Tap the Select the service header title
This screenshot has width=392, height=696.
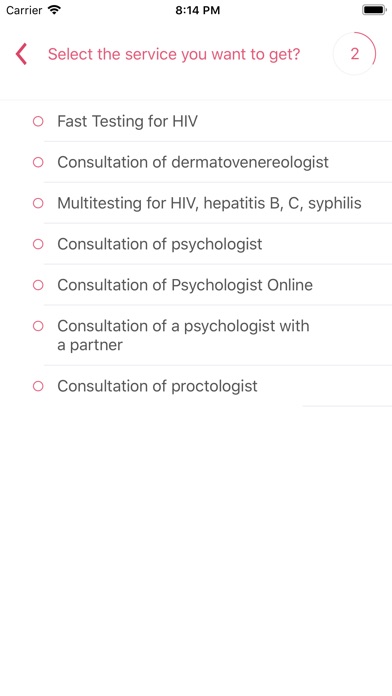[174, 54]
